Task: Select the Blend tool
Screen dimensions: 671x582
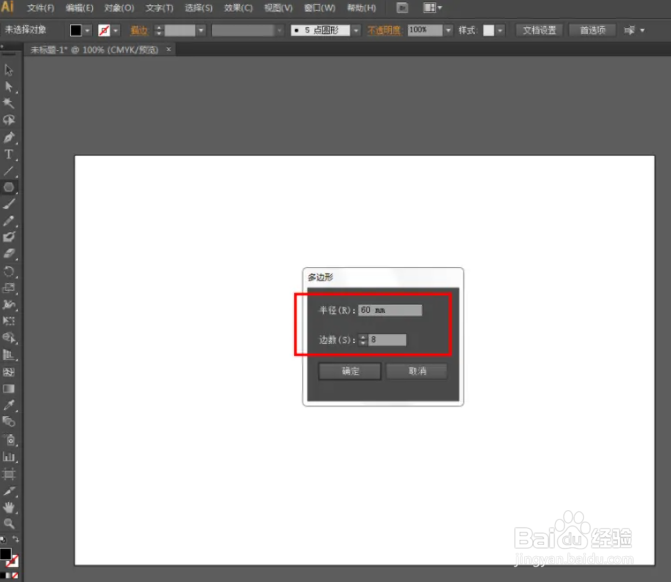Action: click(x=9, y=422)
